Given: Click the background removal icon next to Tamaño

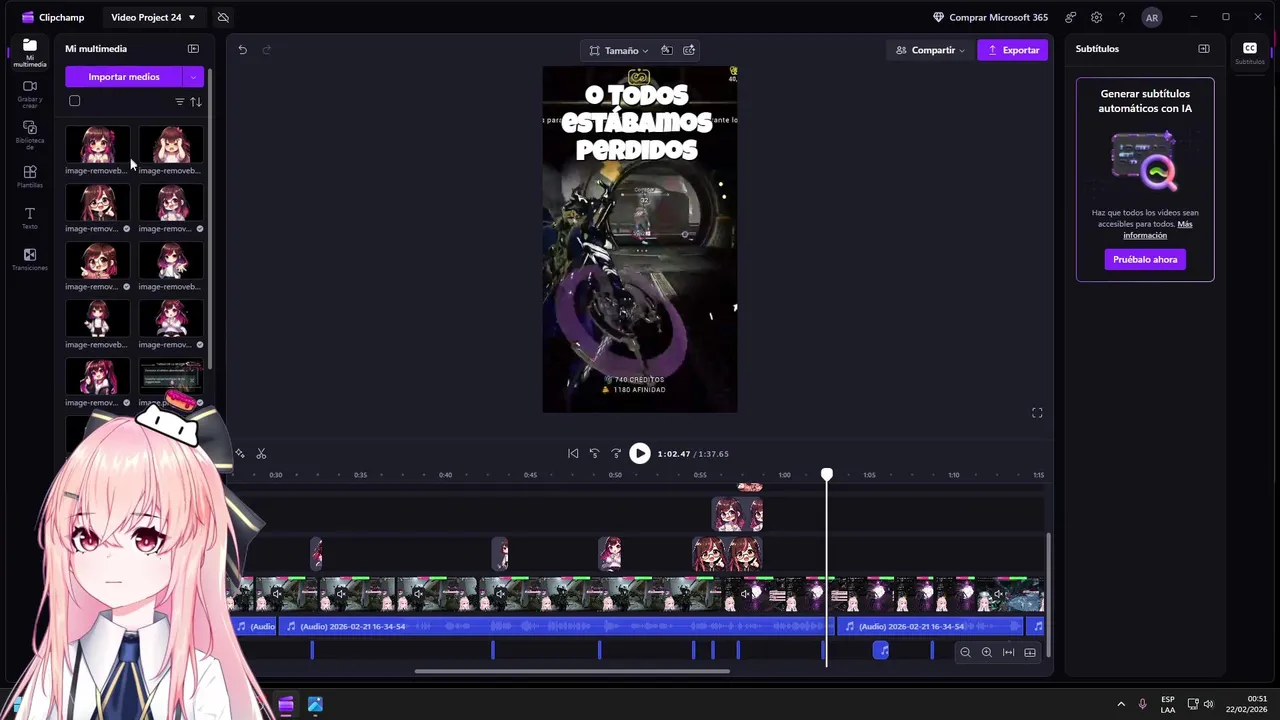Looking at the screenshot, I should [x=666, y=50].
